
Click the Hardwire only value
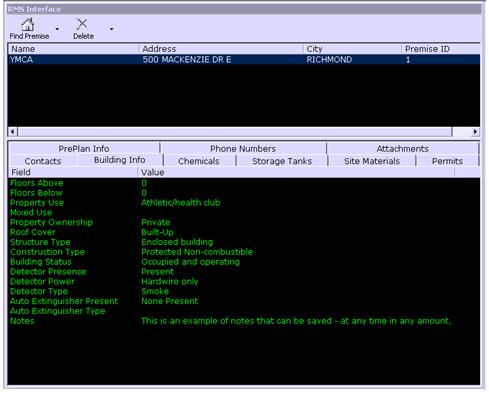point(170,281)
